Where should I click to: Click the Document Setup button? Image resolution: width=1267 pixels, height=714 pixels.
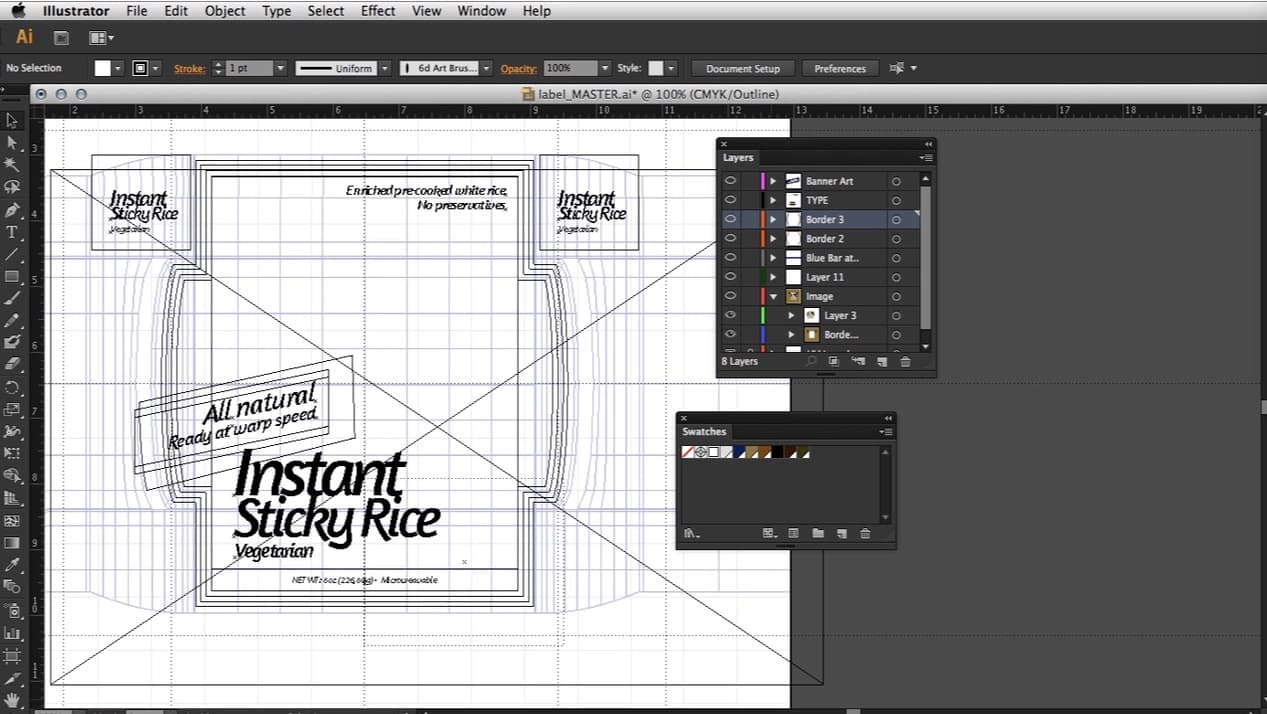point(742,68)
